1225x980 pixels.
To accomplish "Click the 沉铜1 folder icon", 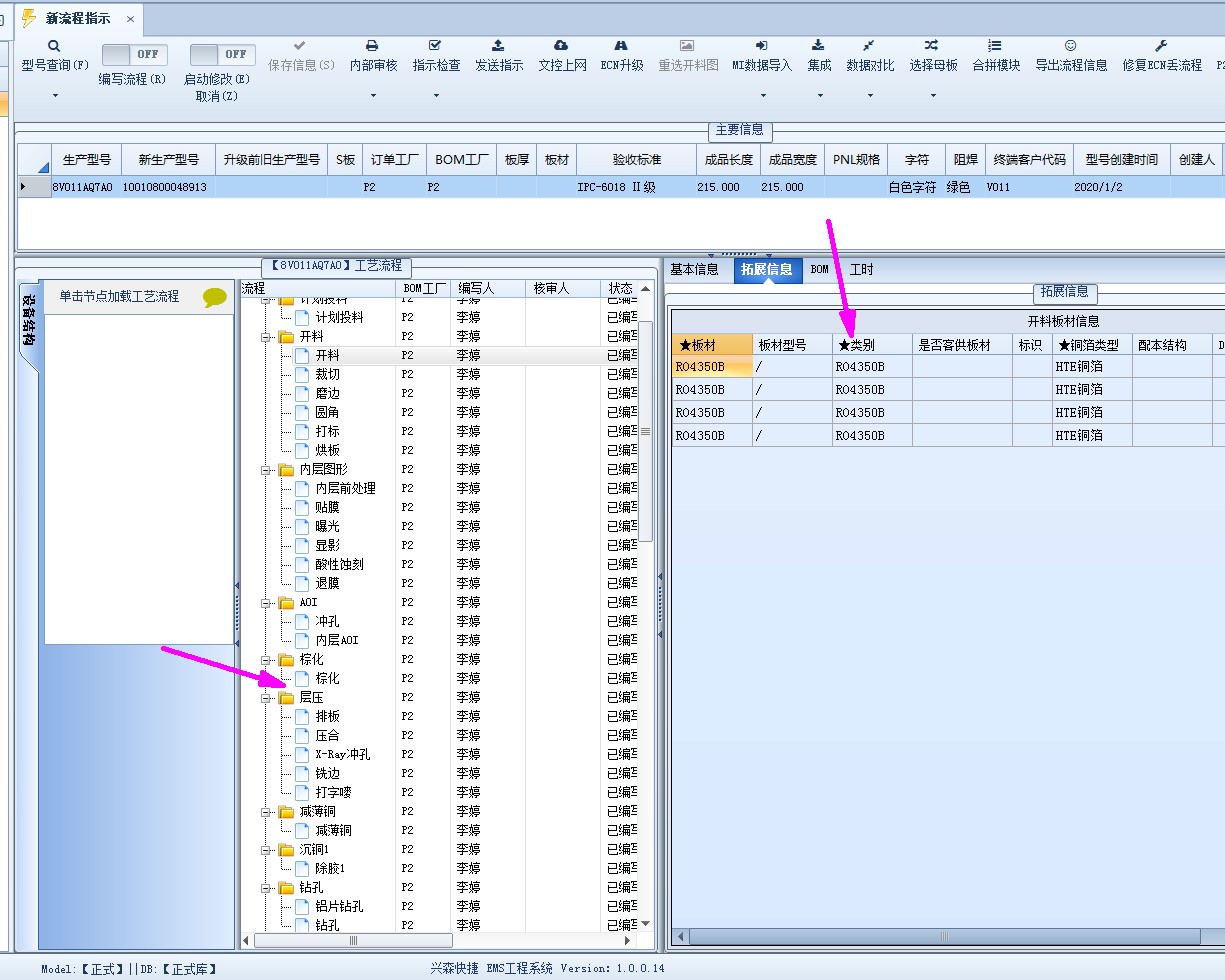I will click(x=287, y=850).
